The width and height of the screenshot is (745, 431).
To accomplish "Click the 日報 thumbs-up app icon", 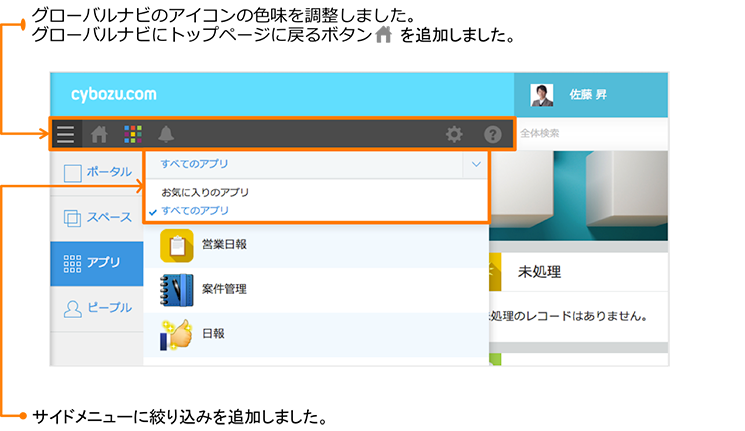I will (x=176, y=333).
